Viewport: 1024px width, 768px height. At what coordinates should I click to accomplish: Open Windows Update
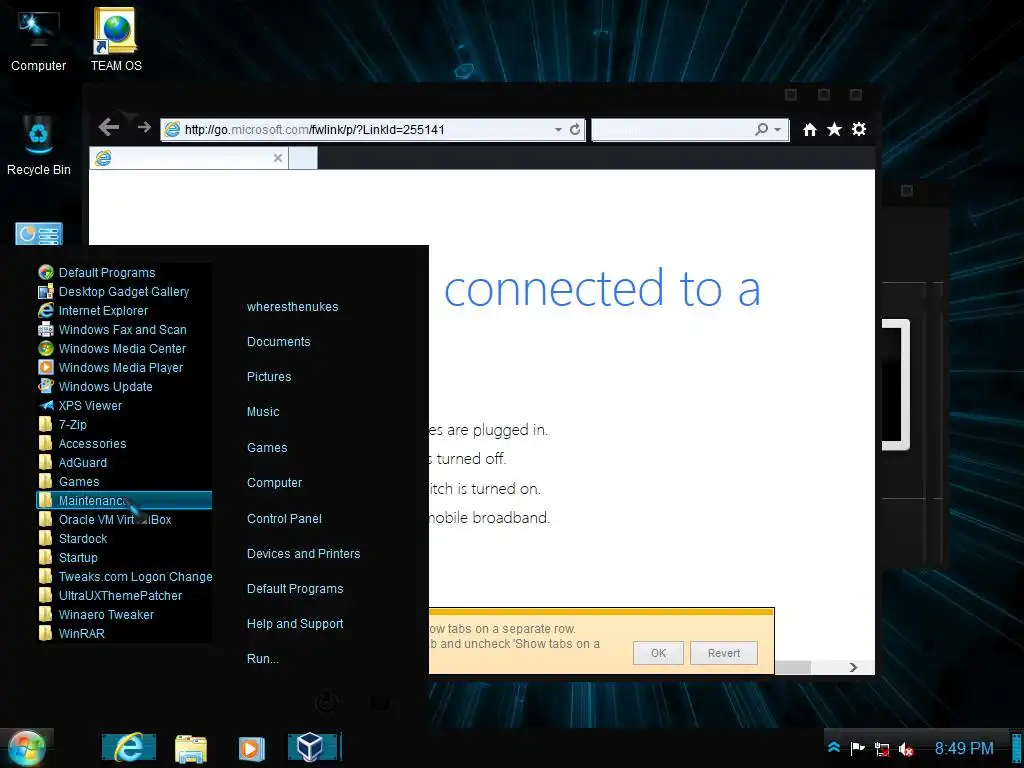[124, 386]
